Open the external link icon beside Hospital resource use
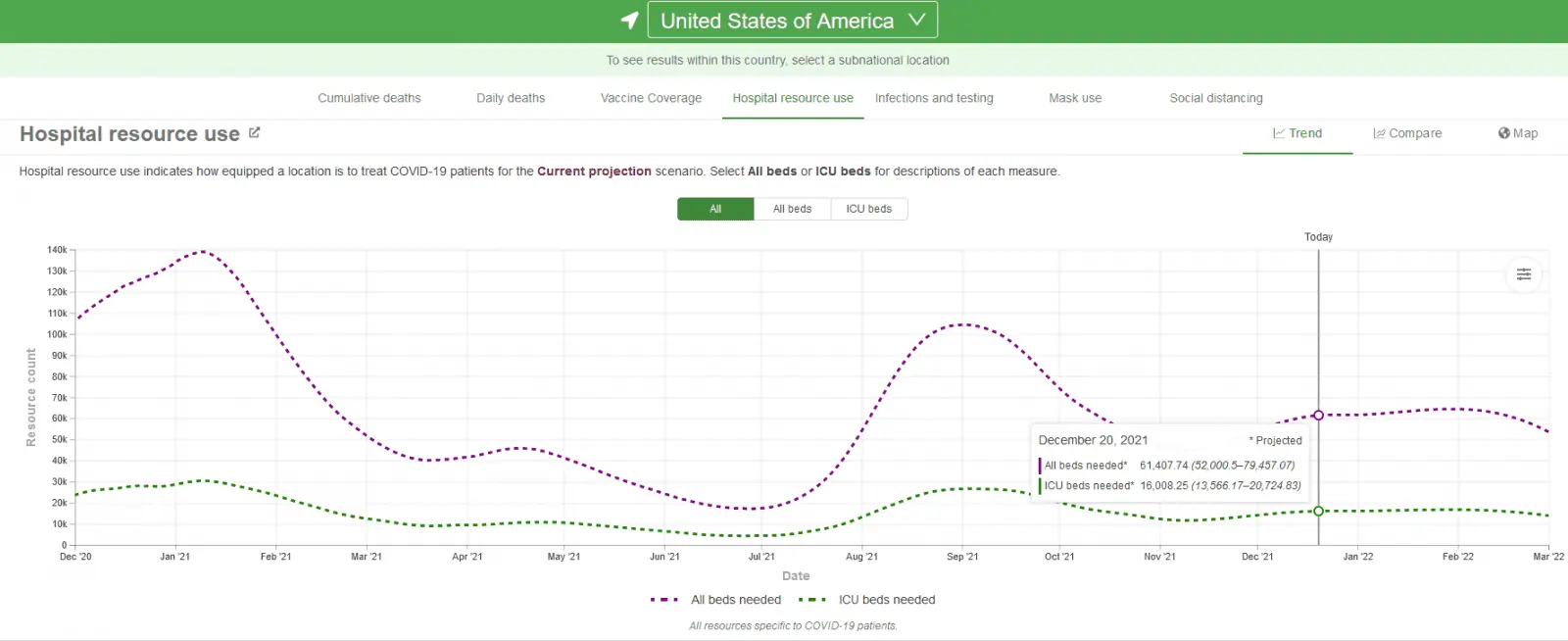The image size is (1568, 641). [x=255, y=132]
